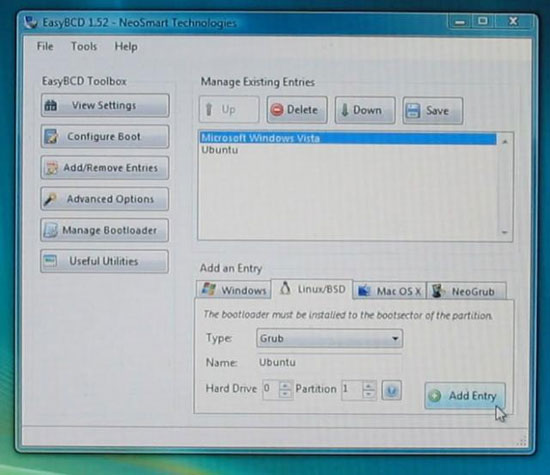Maximize the EasyBCD window

[x=483, y=21]
